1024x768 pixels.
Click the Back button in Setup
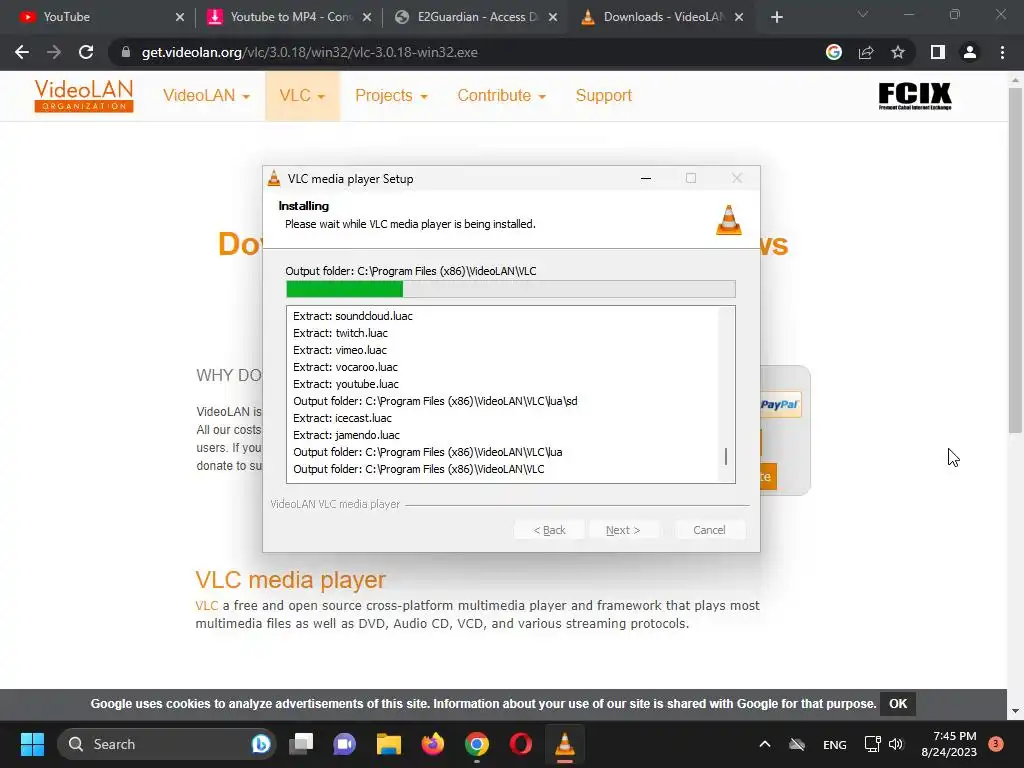tap(549, 530)
